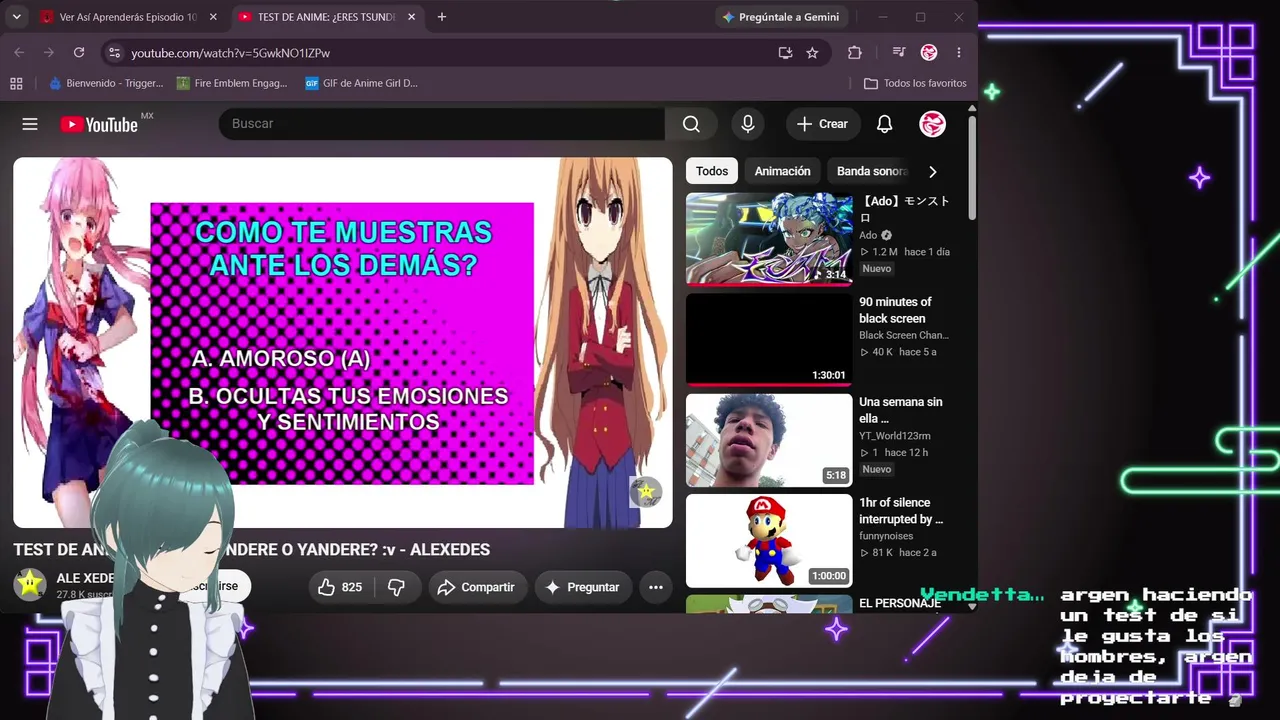Image resolution: width=1280 pixels, height=720 pixels.
Task: Open the EL PERSONAJE video title
Action: pyautogui.click(x=900, y=603)
